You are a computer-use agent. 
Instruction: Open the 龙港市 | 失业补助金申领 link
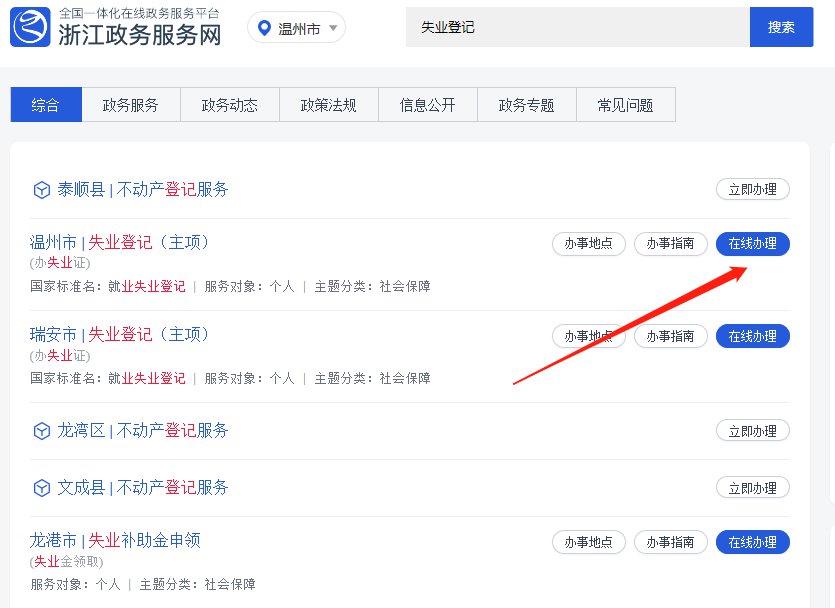115,541
